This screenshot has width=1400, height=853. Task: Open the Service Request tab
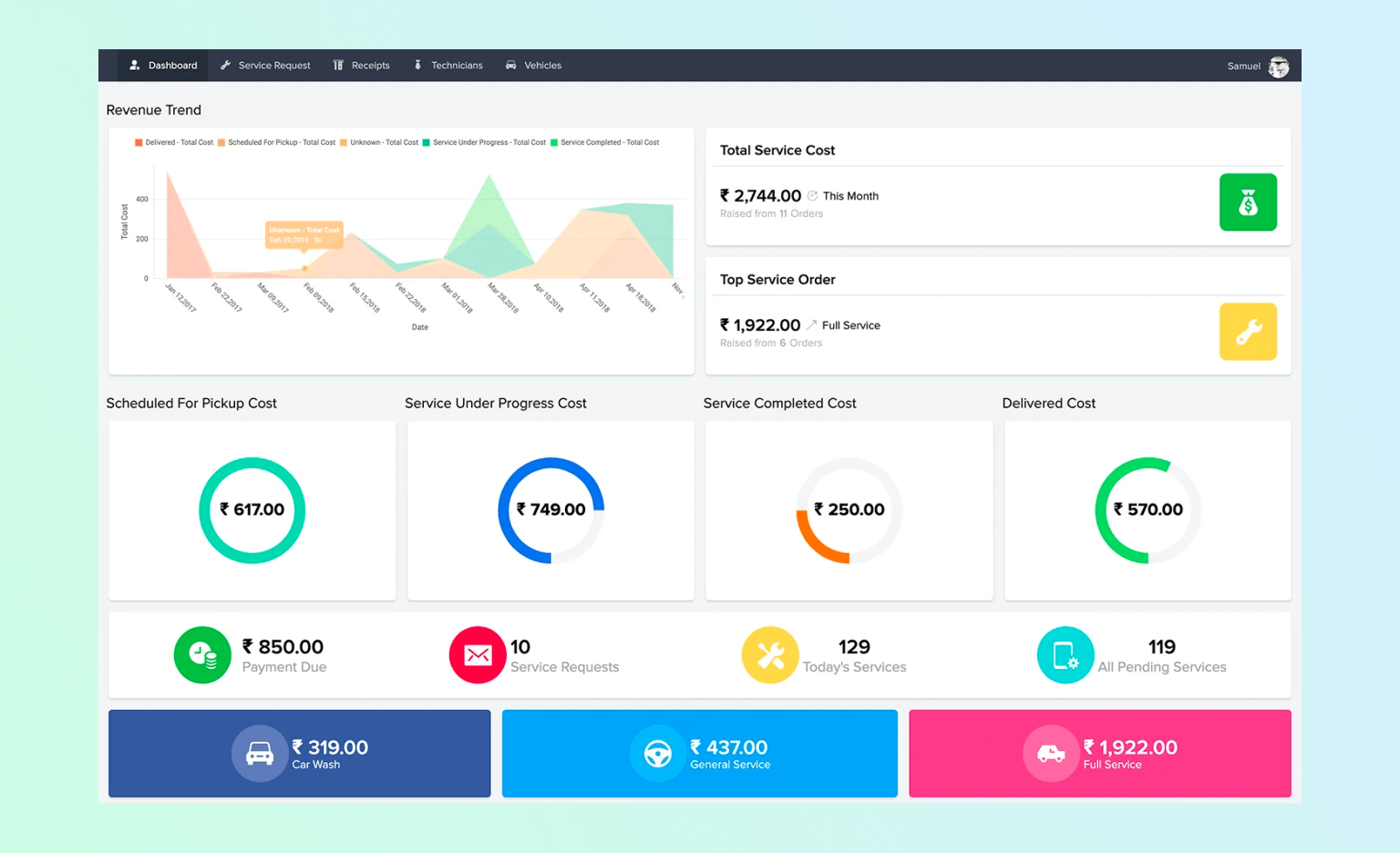(x=265, y=66)
